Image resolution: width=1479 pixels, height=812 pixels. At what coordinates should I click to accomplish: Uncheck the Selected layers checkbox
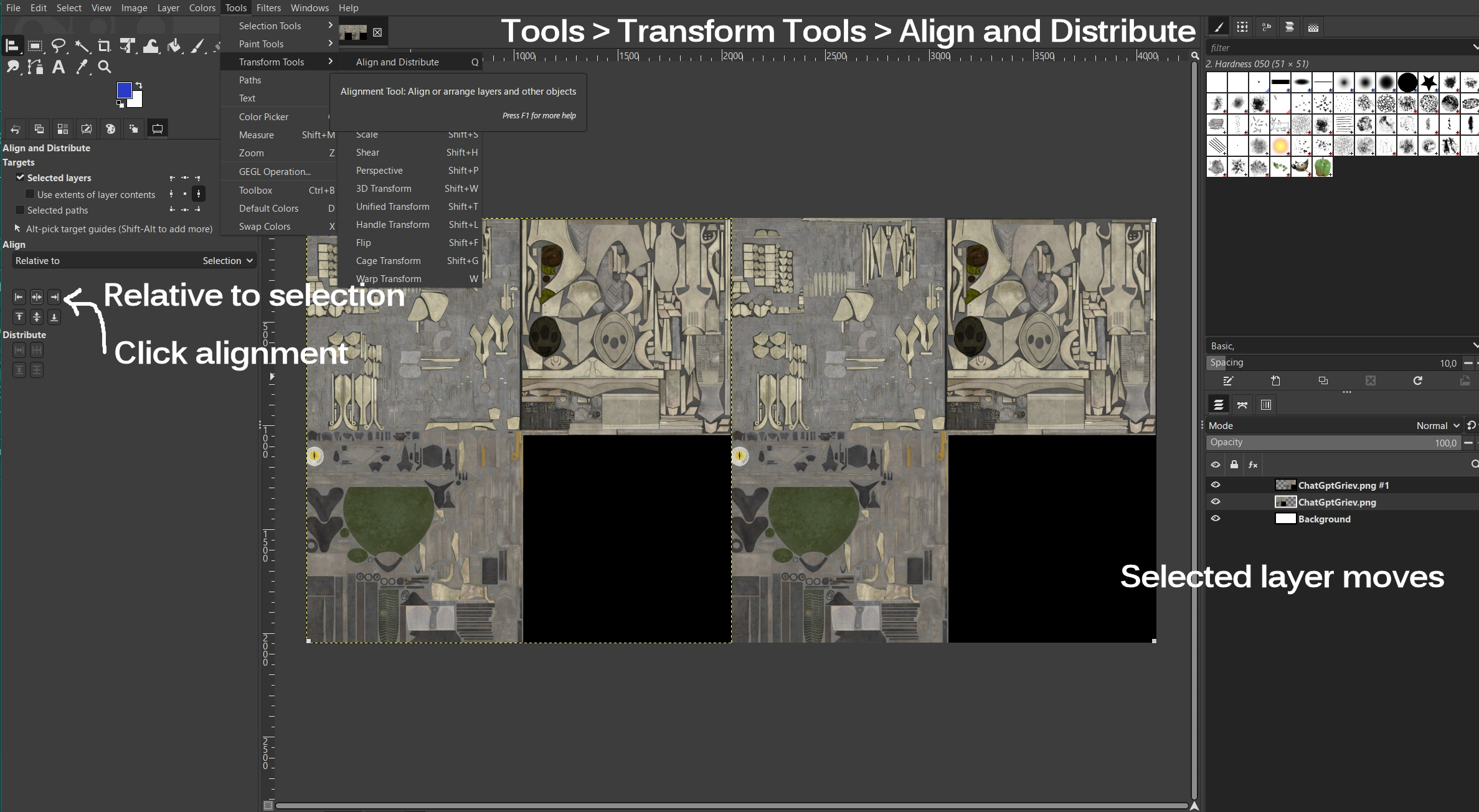[21, 177]
